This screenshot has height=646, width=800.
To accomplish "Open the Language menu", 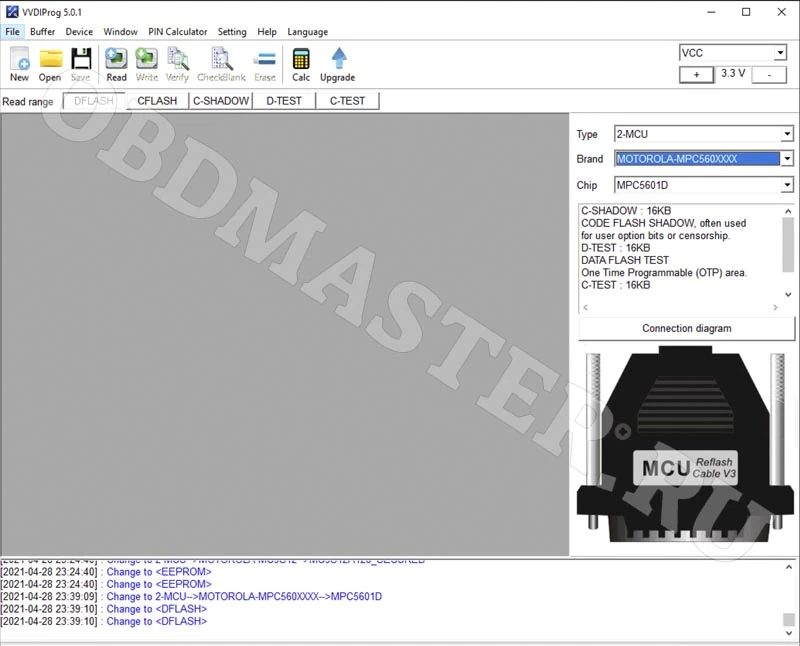I will 308,32.
